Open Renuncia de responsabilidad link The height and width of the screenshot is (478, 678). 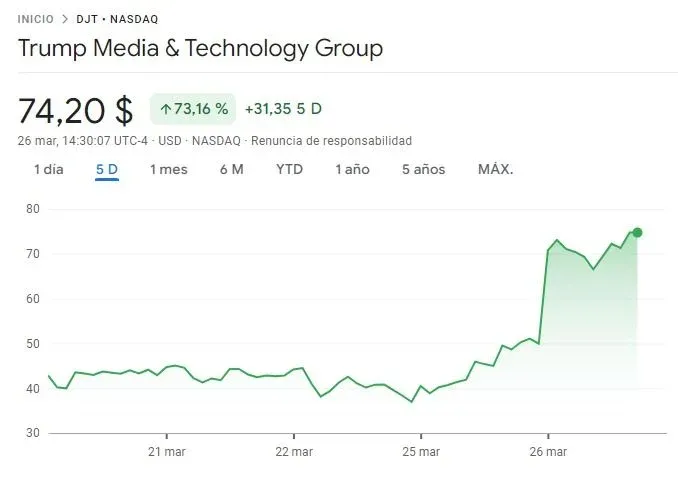(331, 141)
